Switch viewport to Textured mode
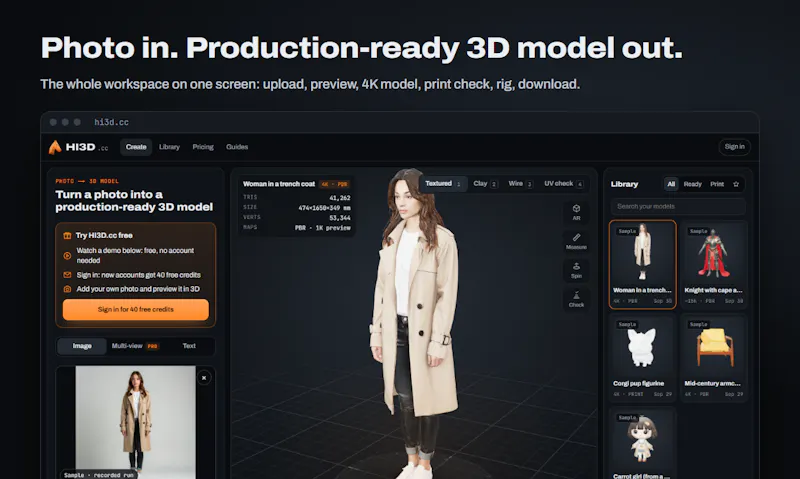The width and height of the screenshot is (800, 479). click(x=443, y=184)
